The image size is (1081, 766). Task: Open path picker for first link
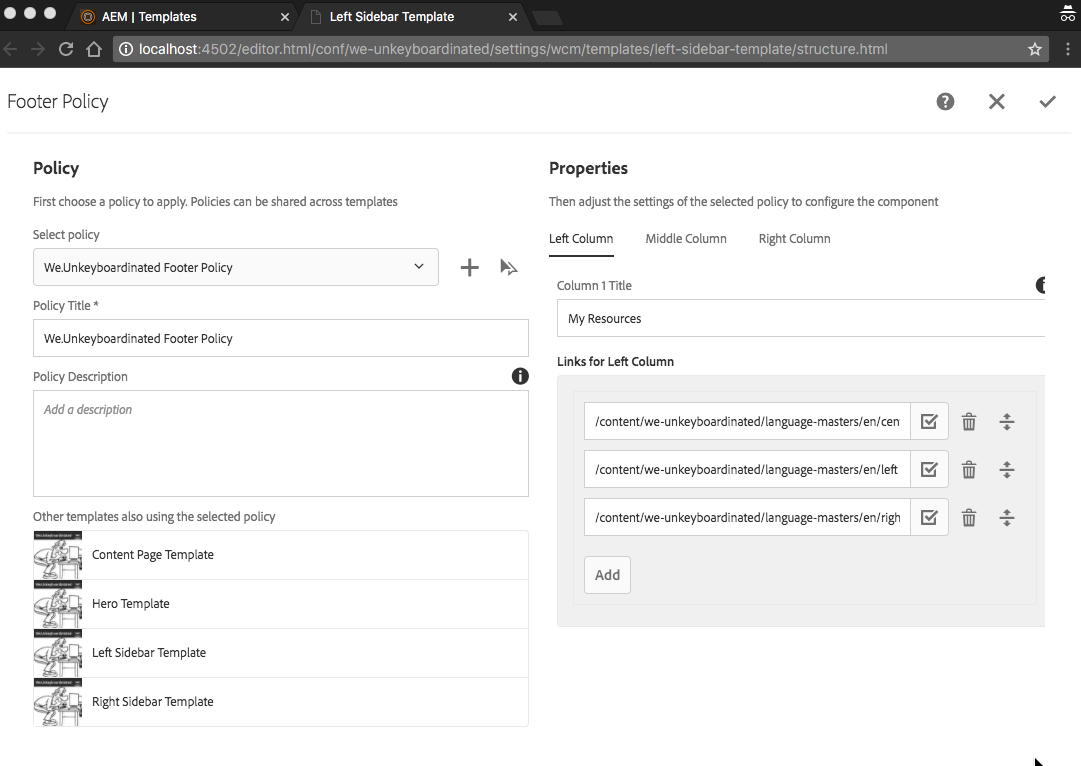point(929,421)
